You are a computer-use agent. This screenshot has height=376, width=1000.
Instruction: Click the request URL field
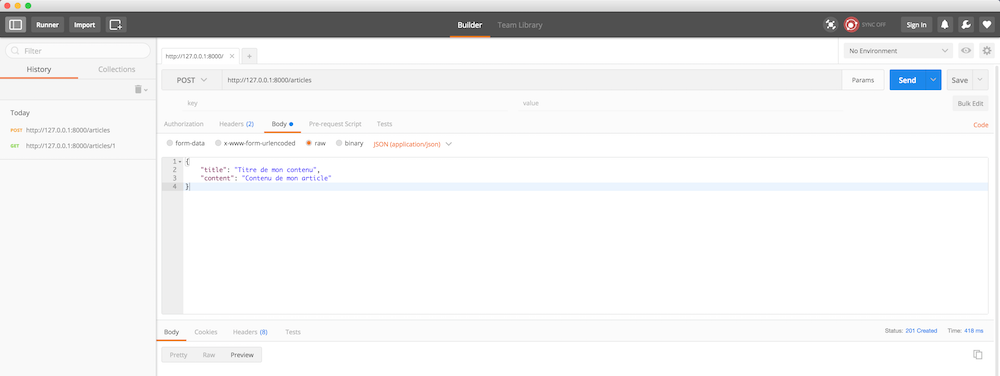coord(532,80)
